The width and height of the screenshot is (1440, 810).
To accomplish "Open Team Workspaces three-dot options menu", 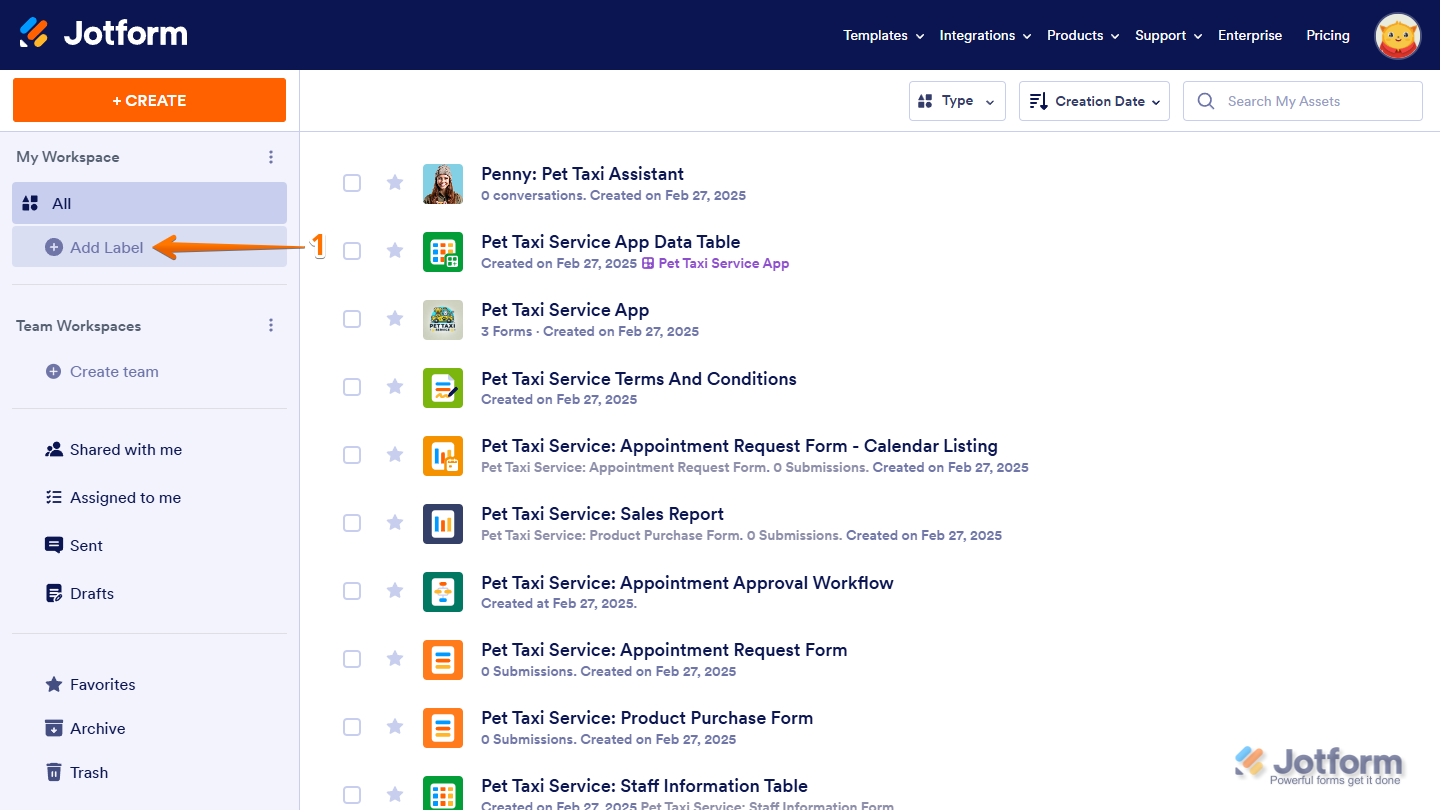I will 270,326.
